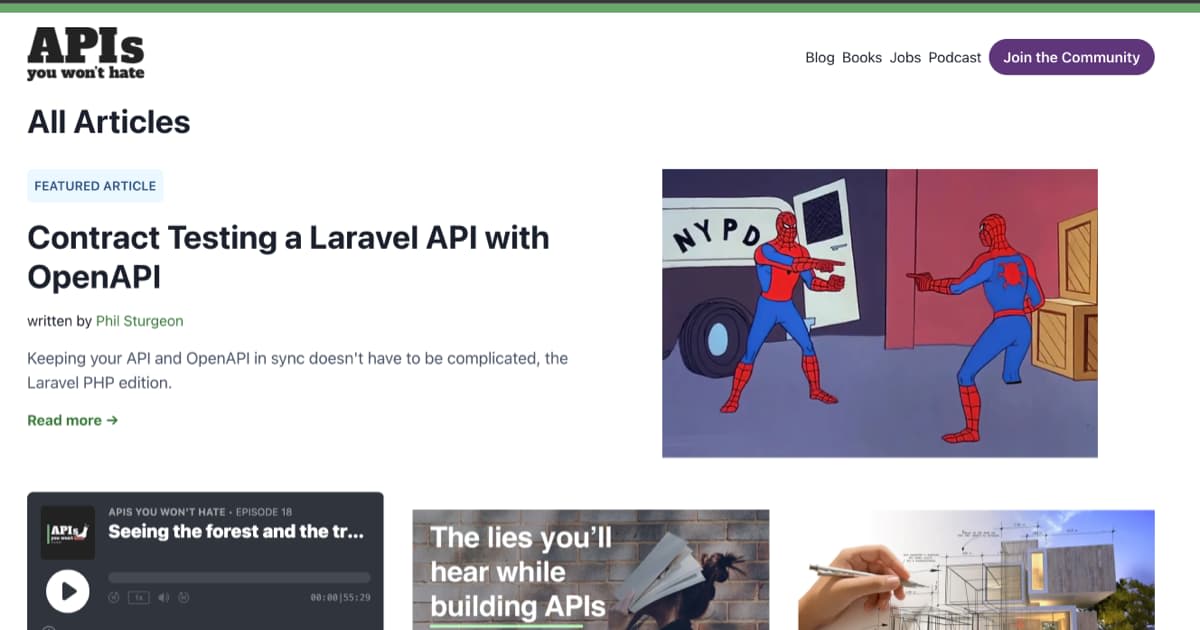Click the 'APIS YOU WON'T HATE · EPISODE 18' label
This screenshot has height=630, width=1200.
tap(200, 511)
